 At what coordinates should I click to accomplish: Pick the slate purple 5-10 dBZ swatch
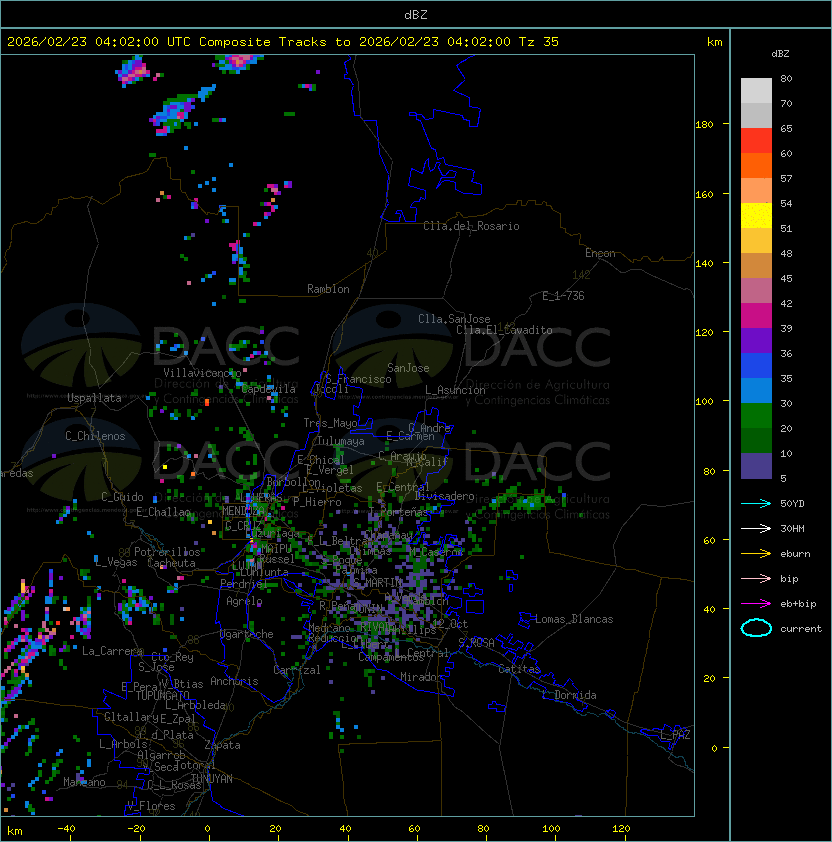[x=756, y=466]
